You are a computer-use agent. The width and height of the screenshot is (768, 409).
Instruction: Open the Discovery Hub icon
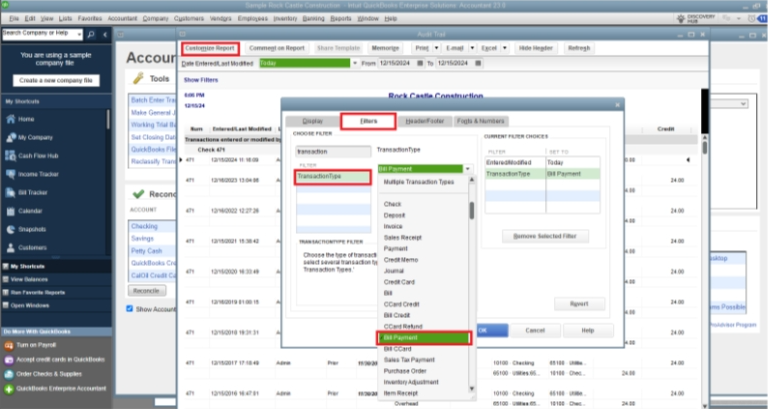681,19
